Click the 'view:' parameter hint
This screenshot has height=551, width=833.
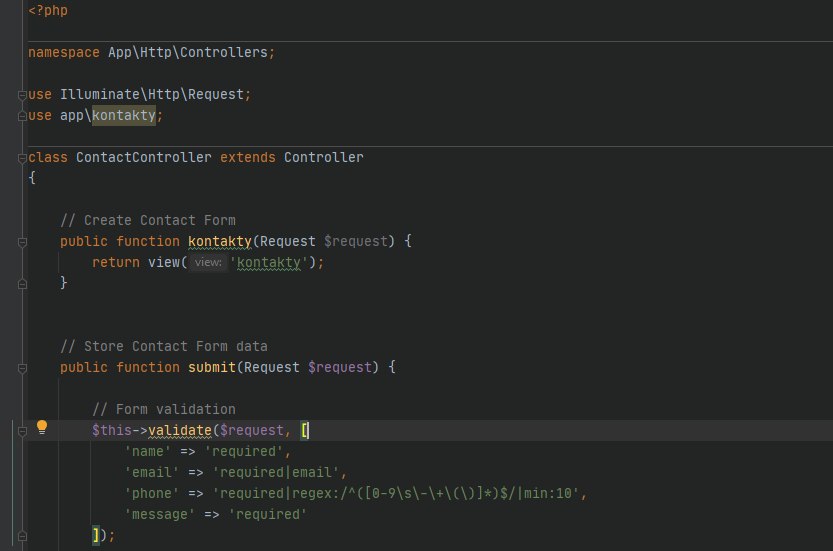click(208, 262)
